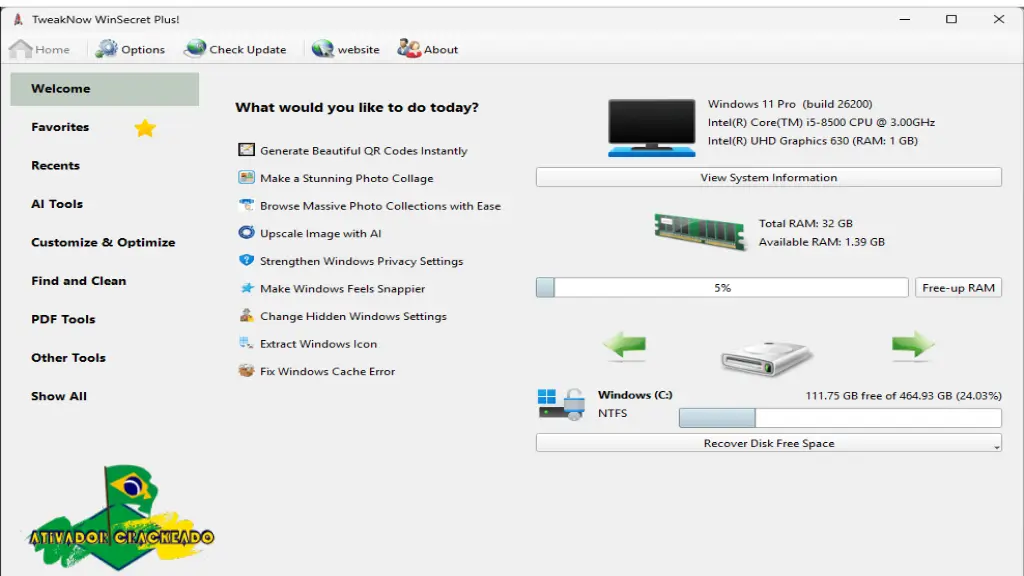Open Customize & Optimize section
This screenshot has height=576, width=1024.
[x=103, y=242]
